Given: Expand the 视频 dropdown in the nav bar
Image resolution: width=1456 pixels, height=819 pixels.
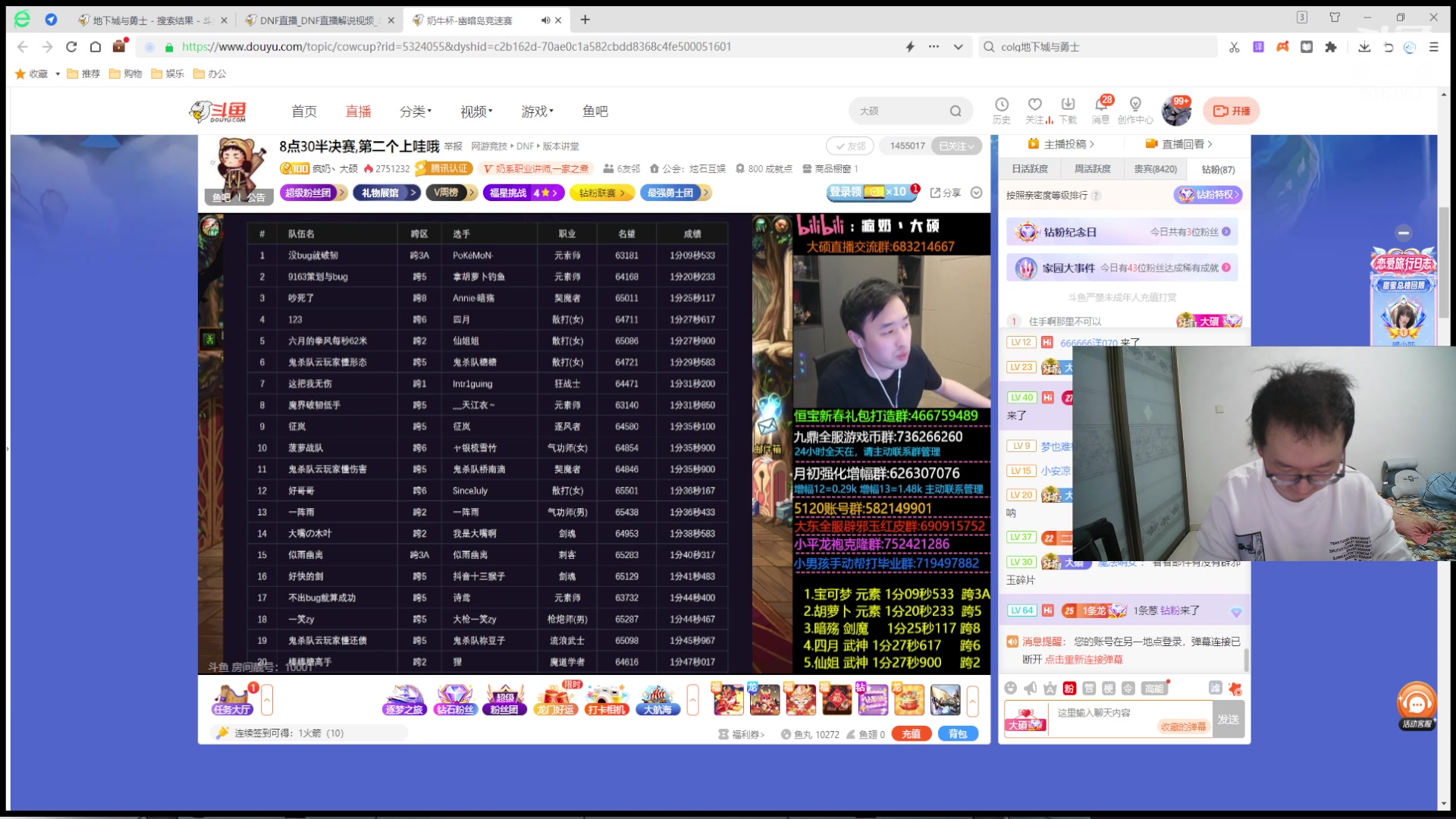Looking at the screenshot, I should tap(476, 111).
